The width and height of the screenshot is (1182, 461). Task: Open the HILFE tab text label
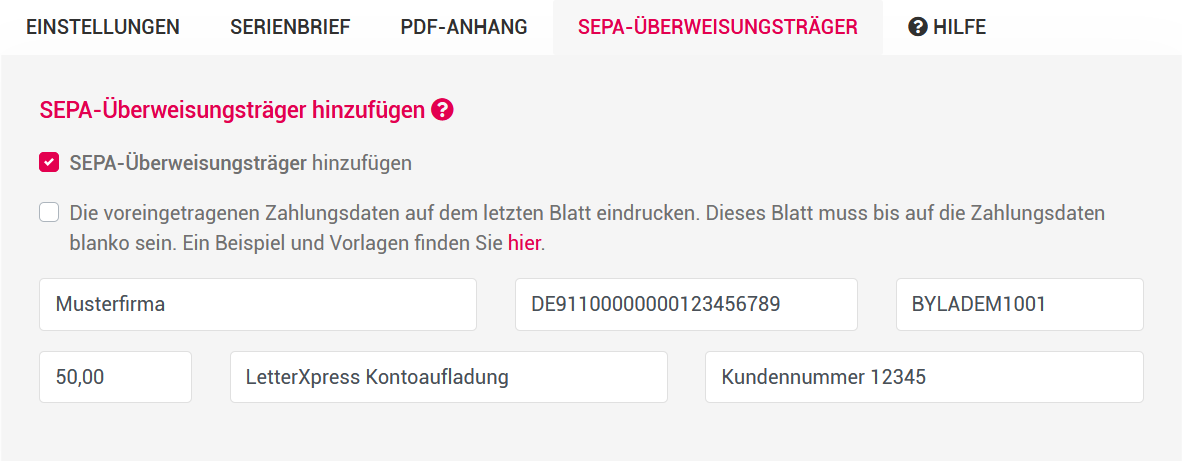click(x=959, y=27)
